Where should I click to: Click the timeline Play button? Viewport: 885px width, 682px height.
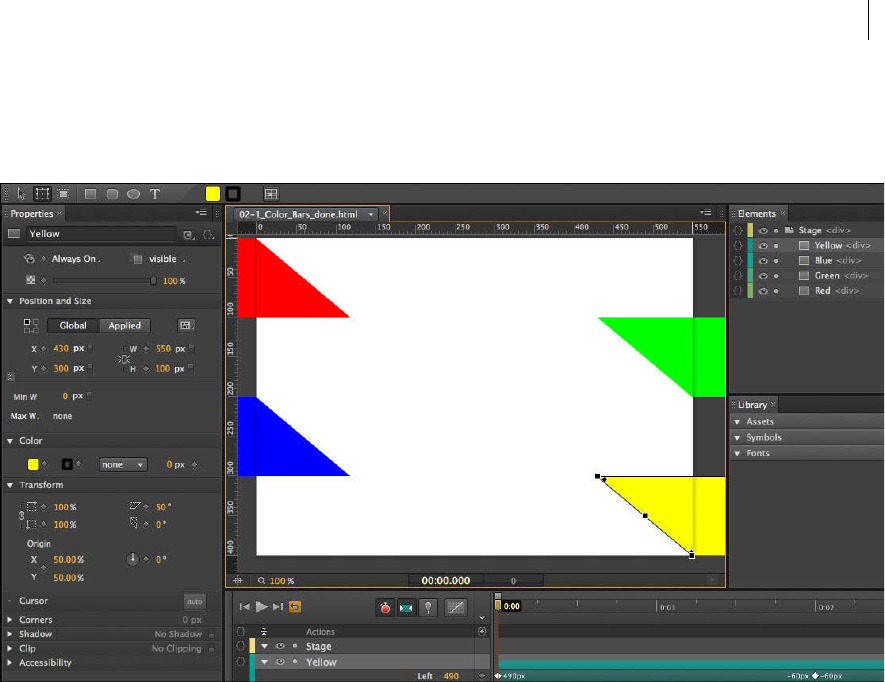(x=261, y=606)
